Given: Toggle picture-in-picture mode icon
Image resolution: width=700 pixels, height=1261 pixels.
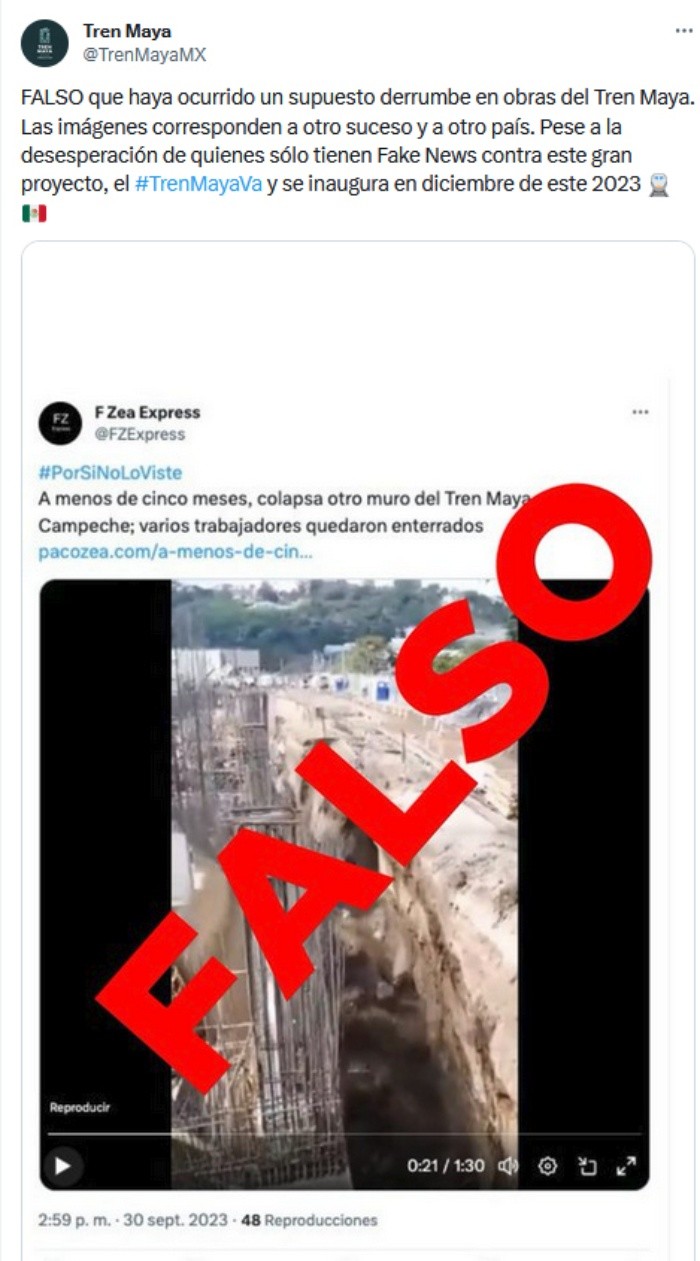Looking at the screenshot, I should tap(587, 1165).
